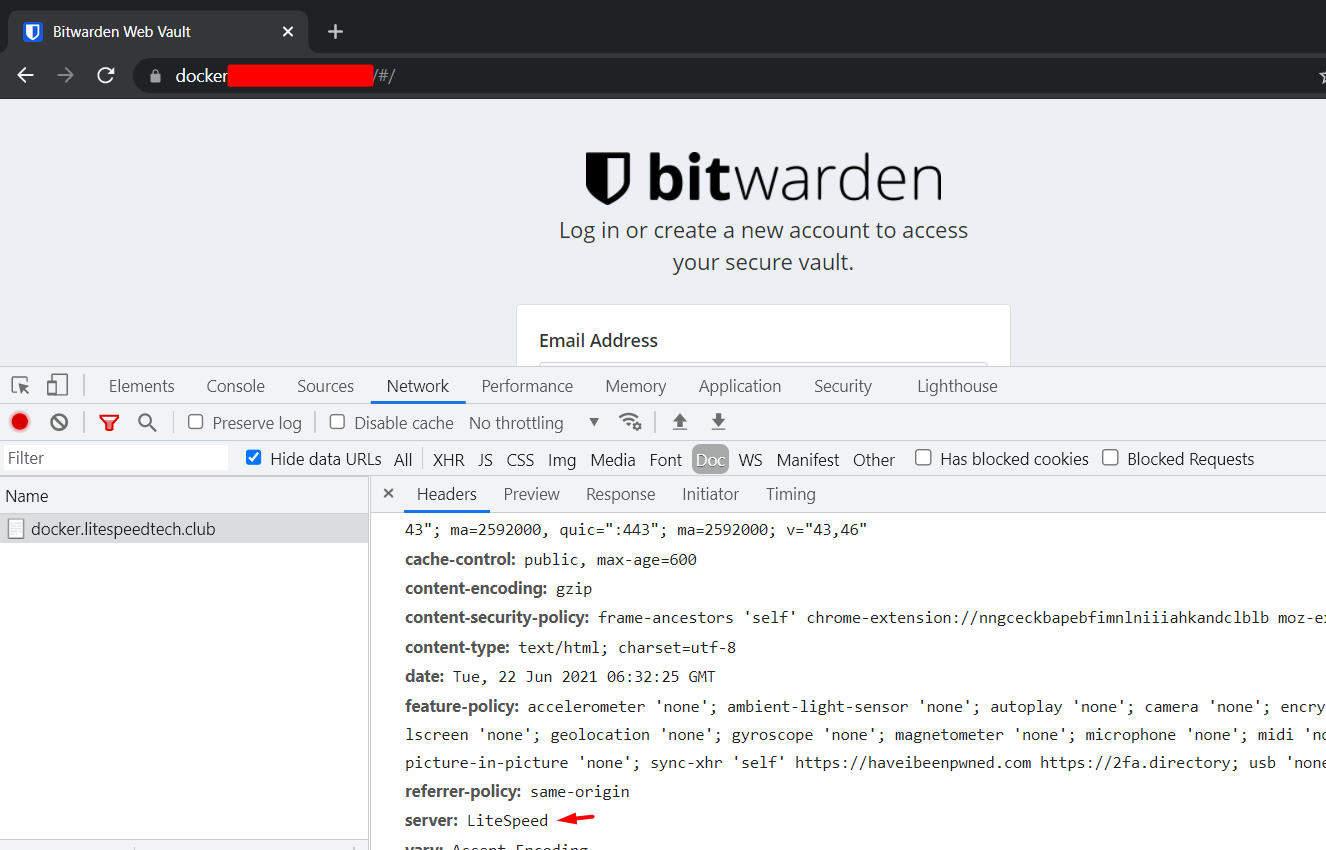Screen dimensions: 1326x850
Task: Click the padlock site info icon
Action: click(154, 76)
